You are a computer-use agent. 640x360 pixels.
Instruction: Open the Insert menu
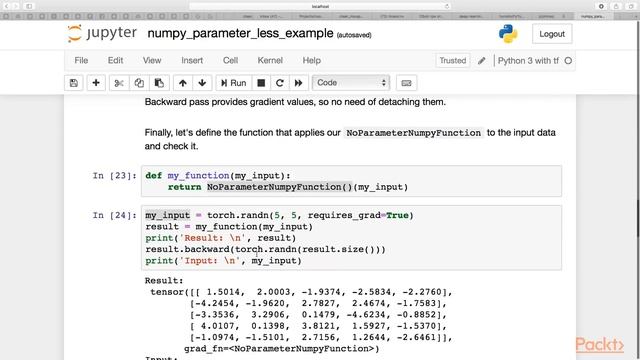[x=192, y=60]
